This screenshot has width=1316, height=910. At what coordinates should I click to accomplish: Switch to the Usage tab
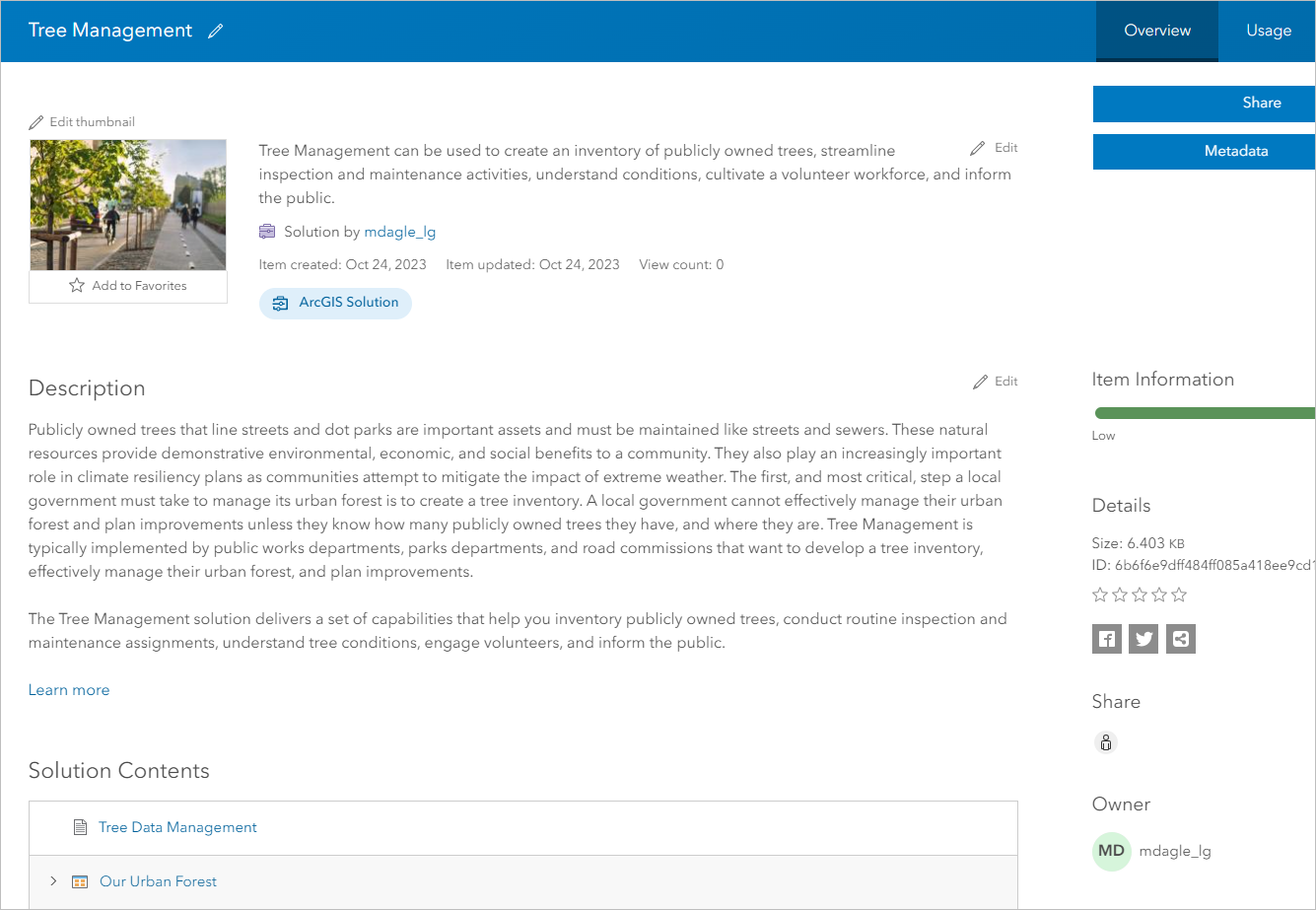point(1268,31)
